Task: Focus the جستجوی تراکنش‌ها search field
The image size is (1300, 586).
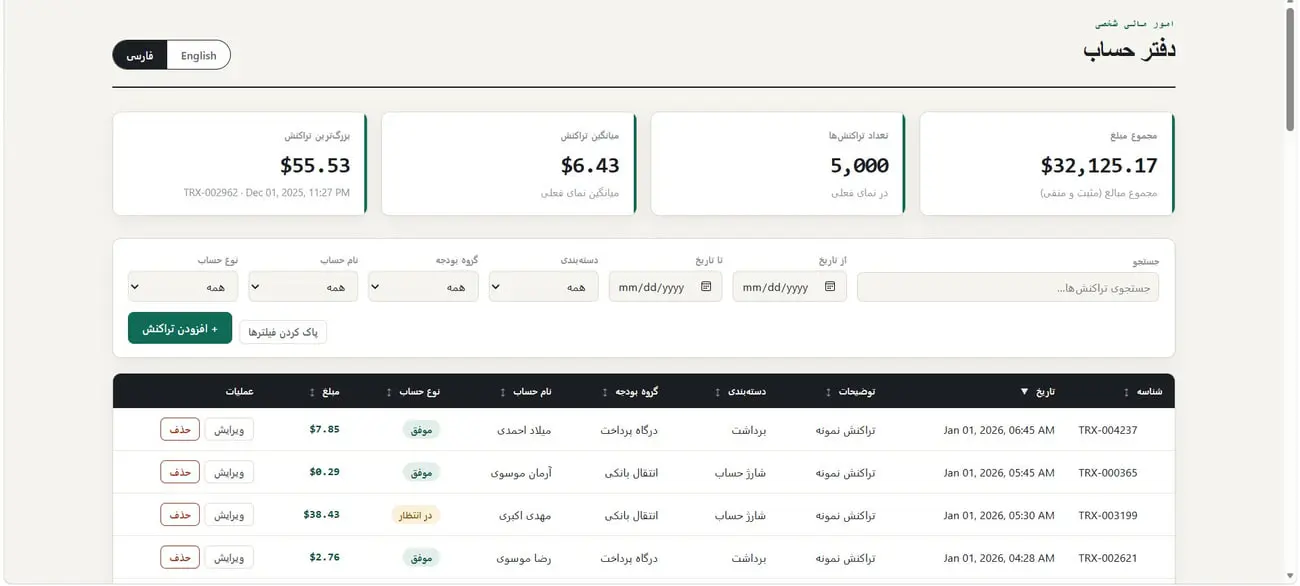Action: pos(1008,287)
